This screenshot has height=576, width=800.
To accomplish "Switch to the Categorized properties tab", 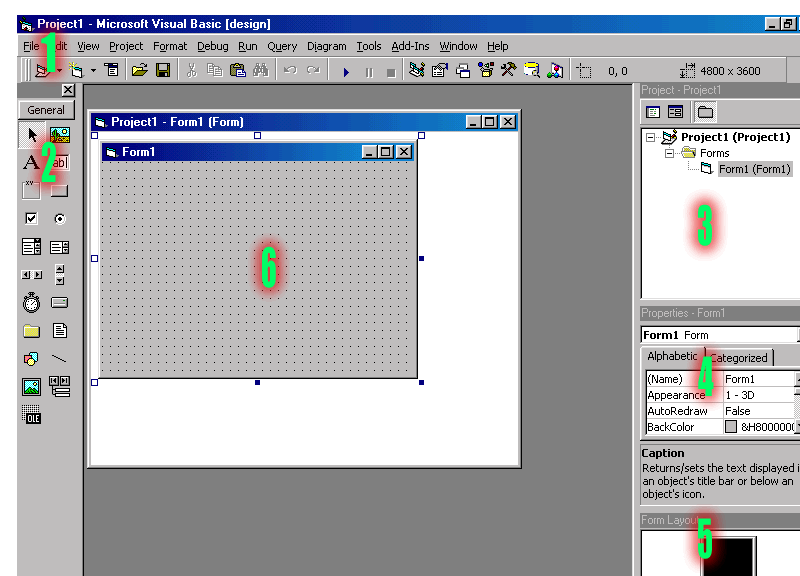I will (739, 358).
